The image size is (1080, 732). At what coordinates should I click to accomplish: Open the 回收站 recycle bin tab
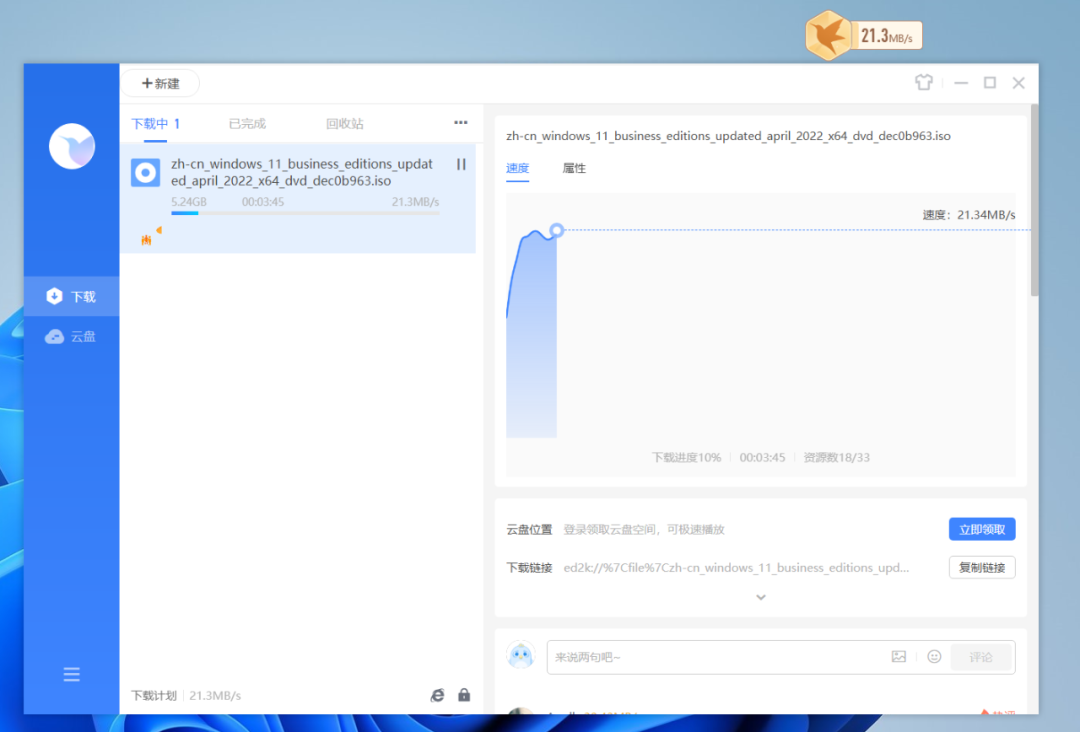click(344, 124)
